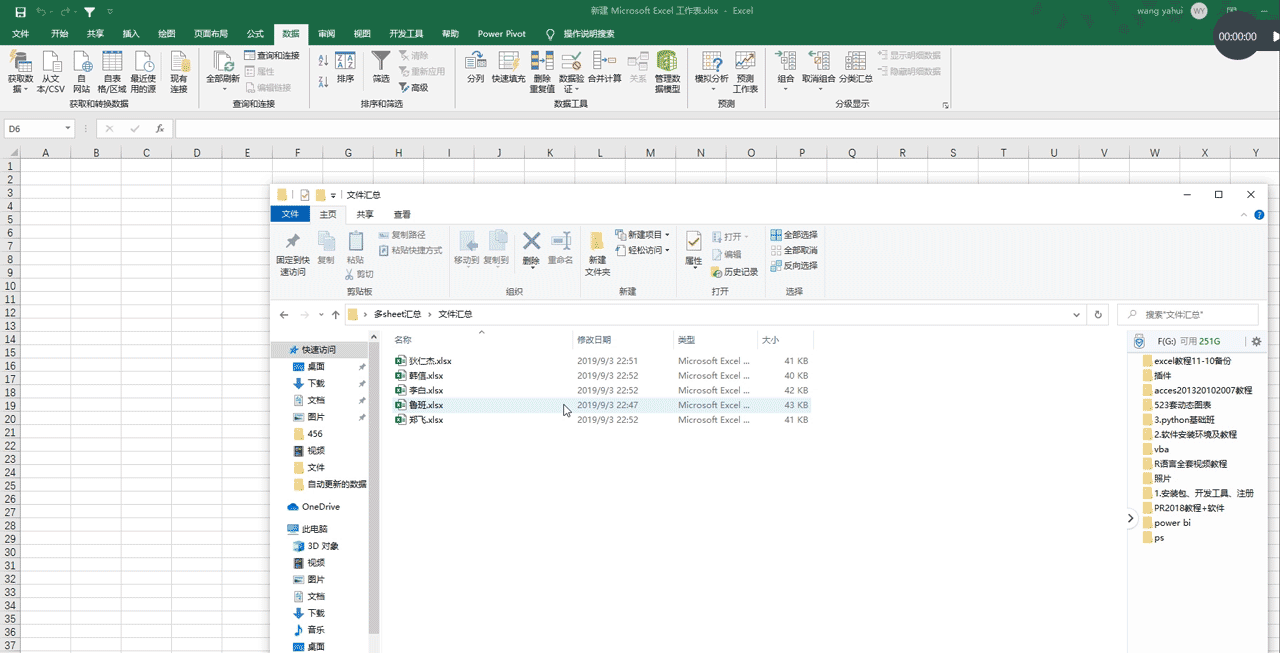Viewport: 1280px width, 653px height.
Task: Expand the Explorer right side panel chevron
Action: pyautogui.click(x=1131, y=518)
